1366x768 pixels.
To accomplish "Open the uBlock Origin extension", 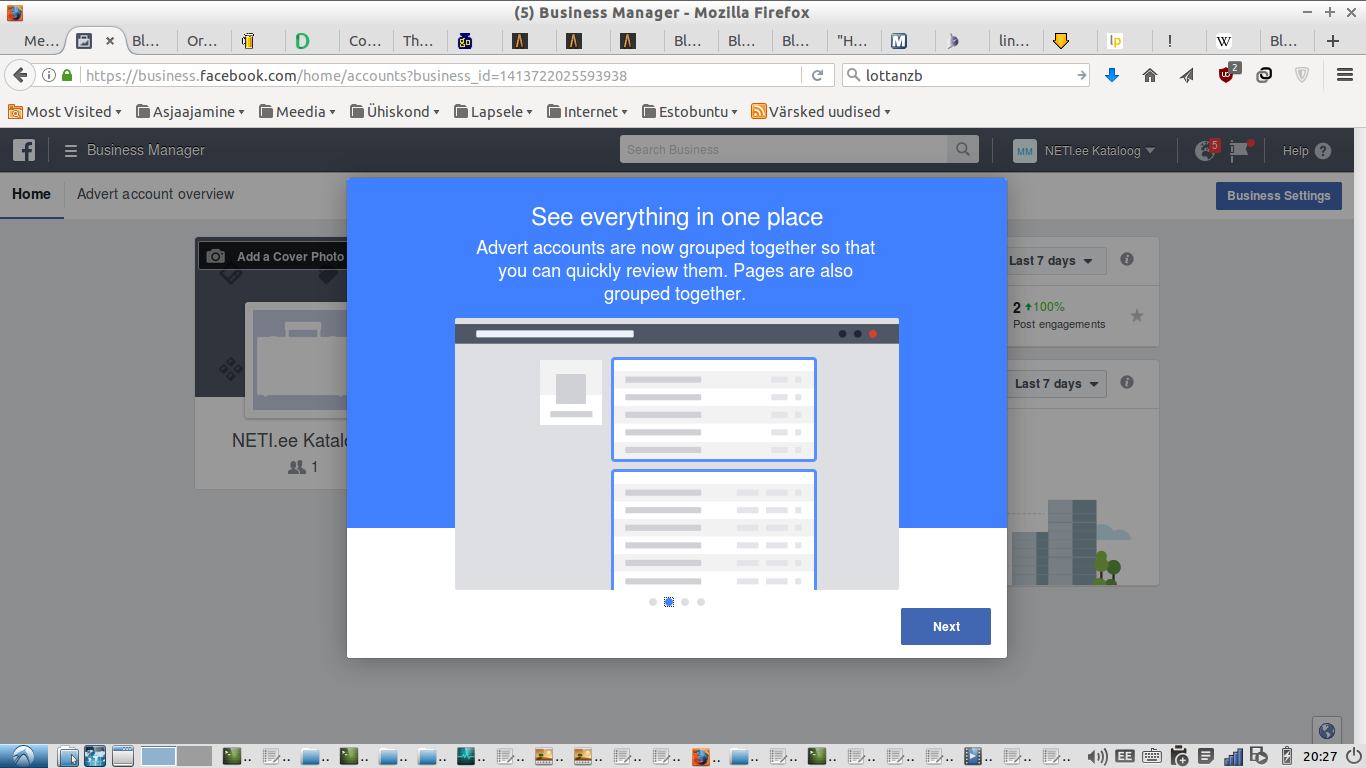I will click(1227, 73).
